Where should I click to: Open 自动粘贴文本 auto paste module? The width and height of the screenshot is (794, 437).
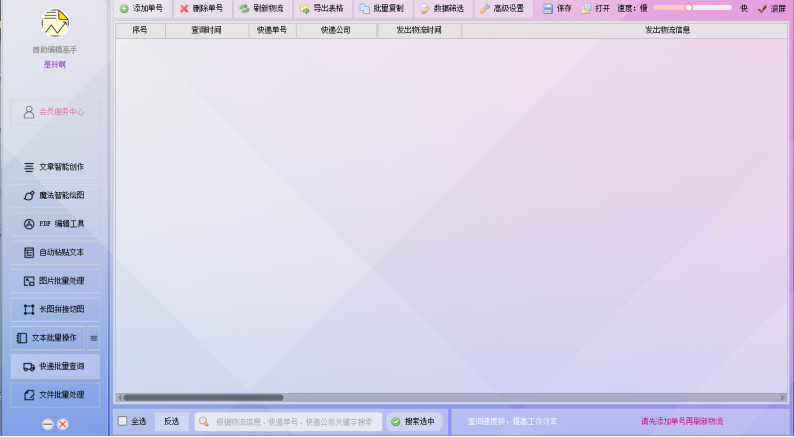click(x=55, y=252)
